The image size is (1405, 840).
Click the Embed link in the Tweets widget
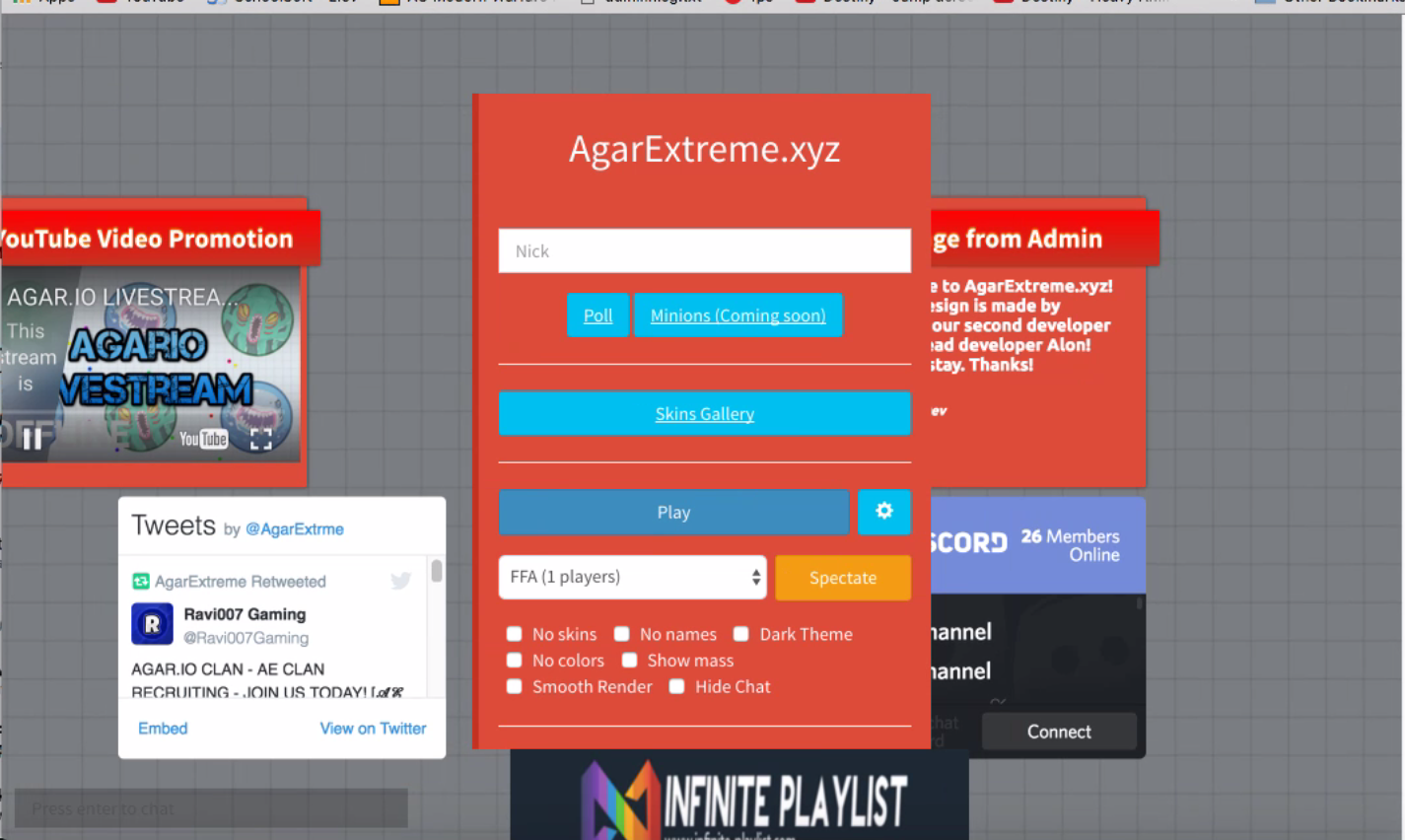[163, 729]
